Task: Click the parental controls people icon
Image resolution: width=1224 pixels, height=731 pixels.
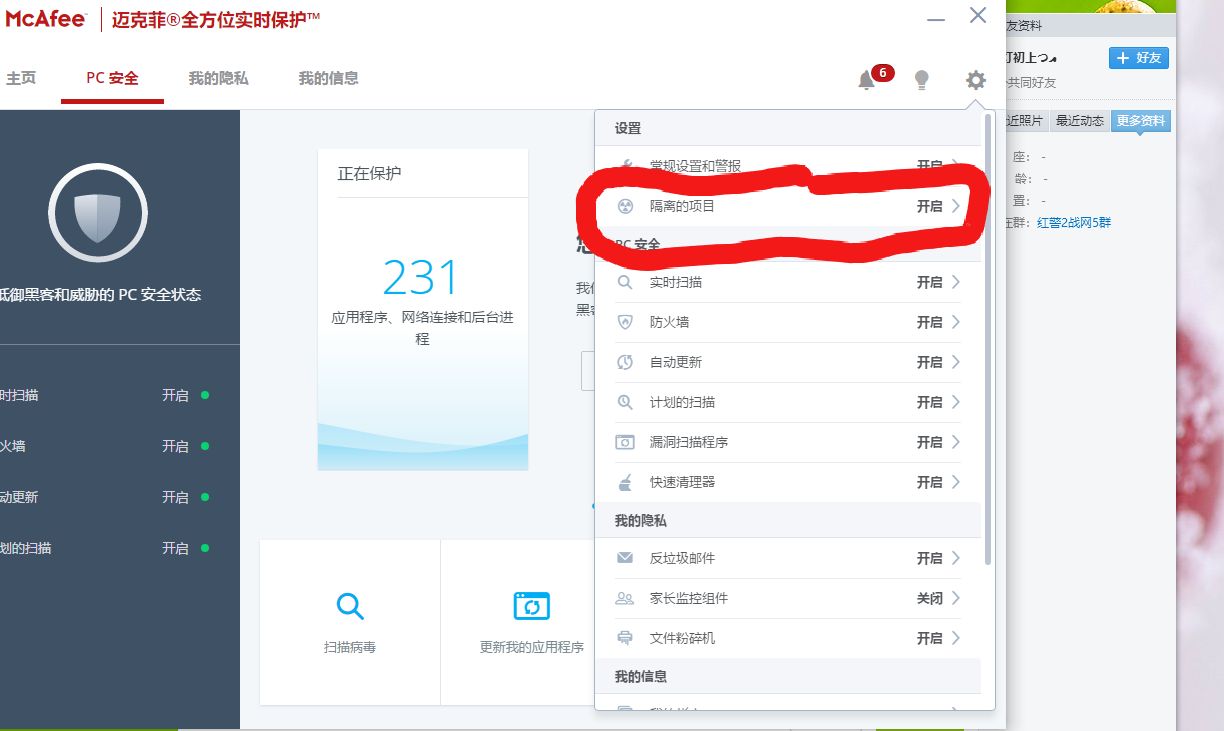Action: click(625, 598)
